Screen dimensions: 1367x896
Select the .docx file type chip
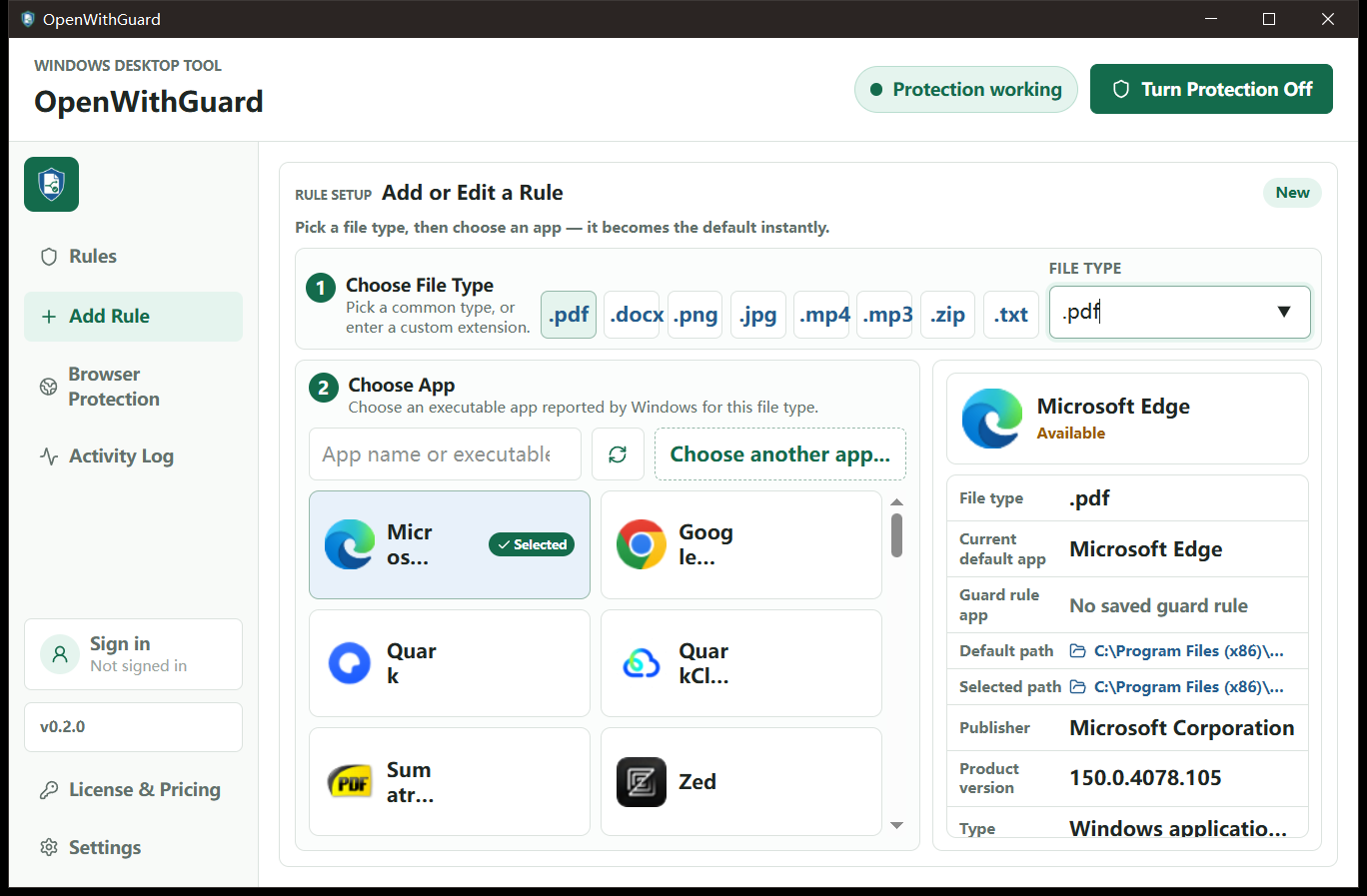pos(632,315)
